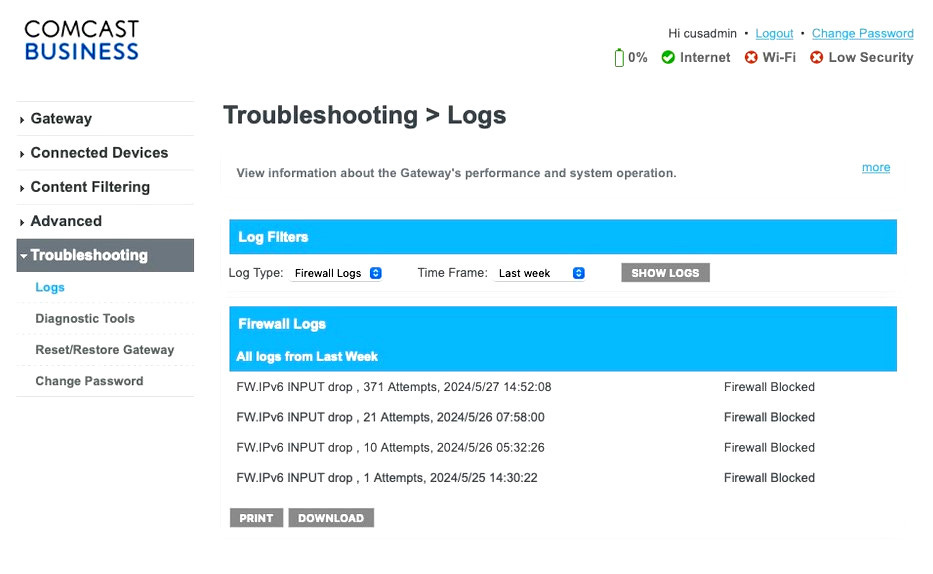Collapse the Troubleshooting menu arrow
This screenshot has width=933, height=574.
[23, 256]
